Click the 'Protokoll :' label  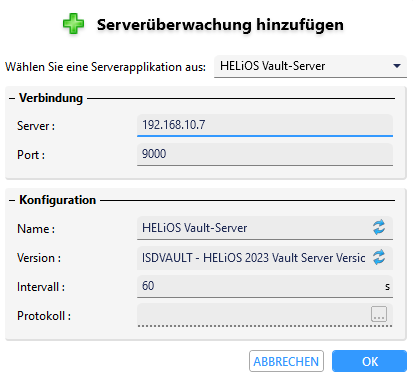pos(44,316)
